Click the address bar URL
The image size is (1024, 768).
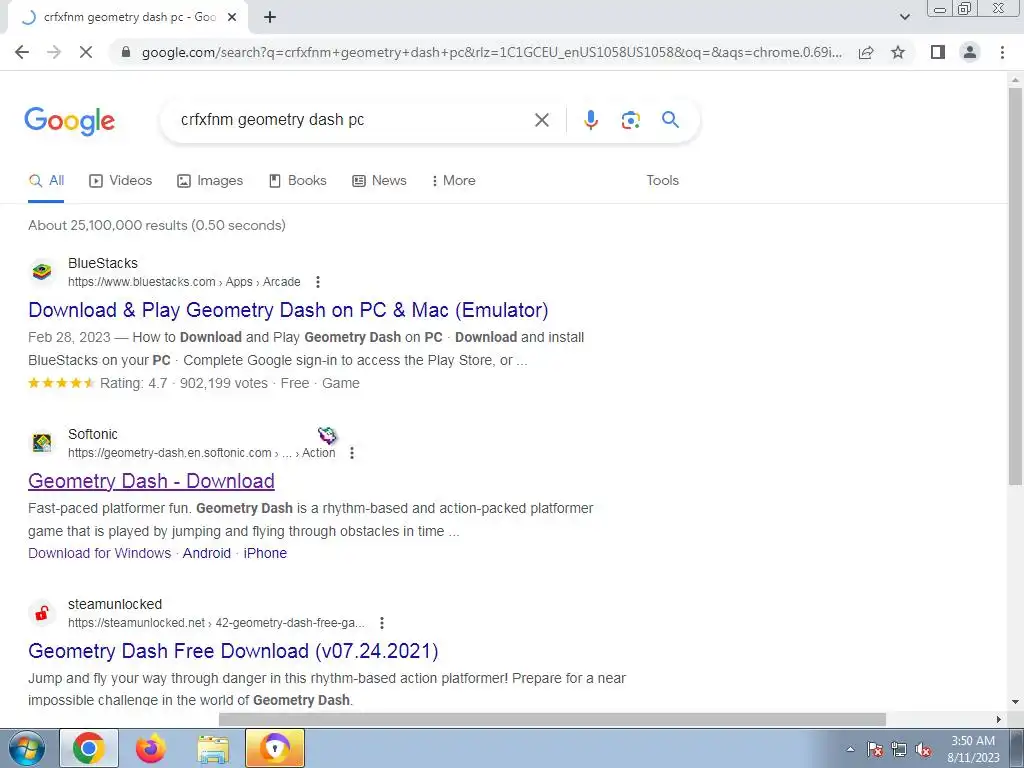[491, 52]
